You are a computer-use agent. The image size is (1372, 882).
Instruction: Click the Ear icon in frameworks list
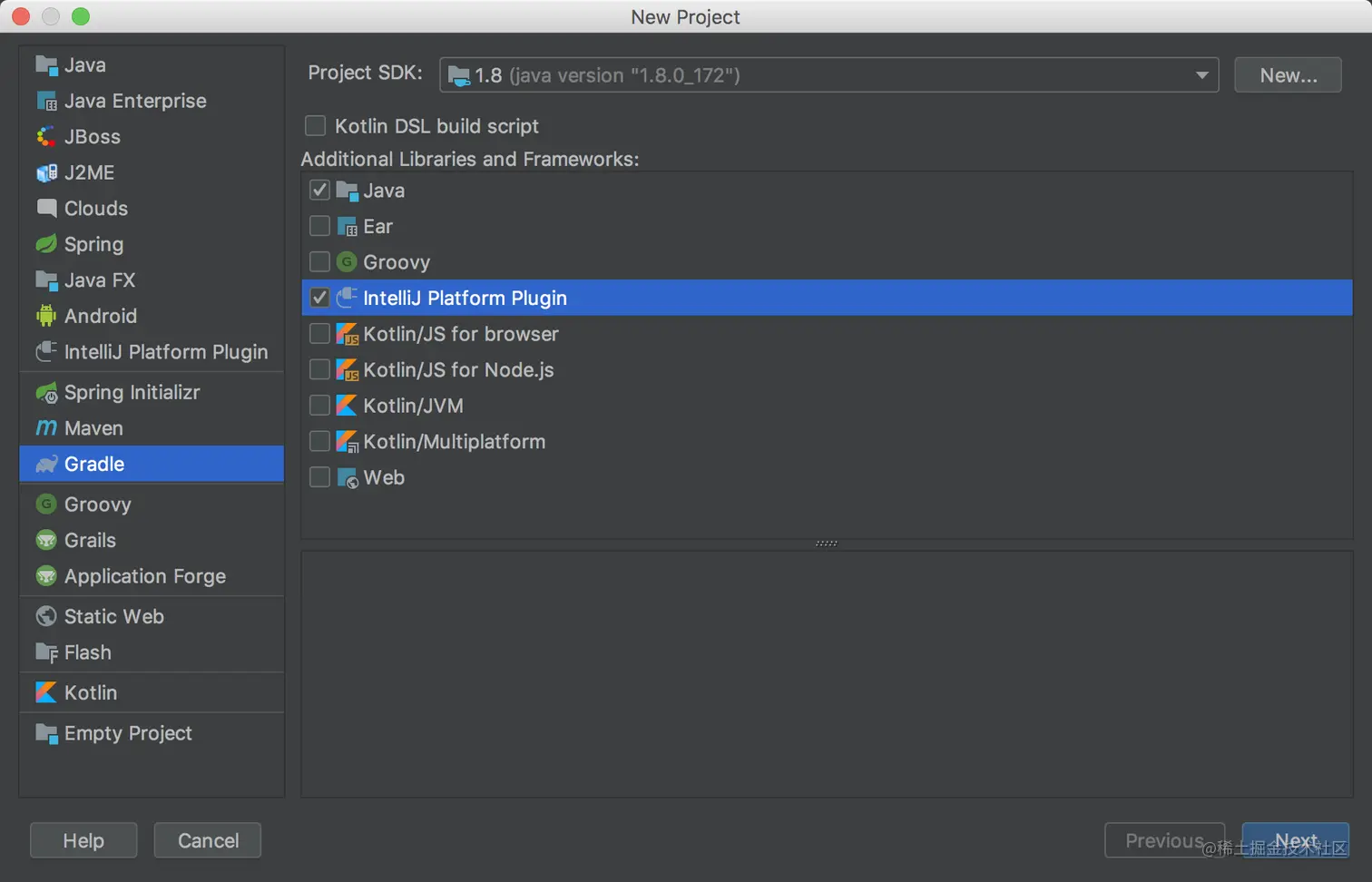click(347, 227)
